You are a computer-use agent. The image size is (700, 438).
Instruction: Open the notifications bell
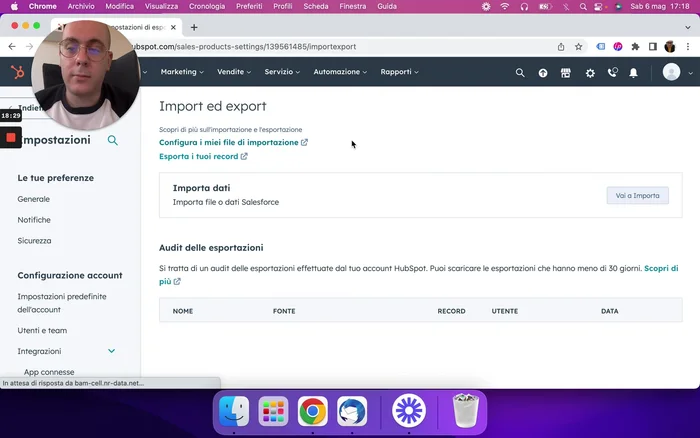point(633,72)
